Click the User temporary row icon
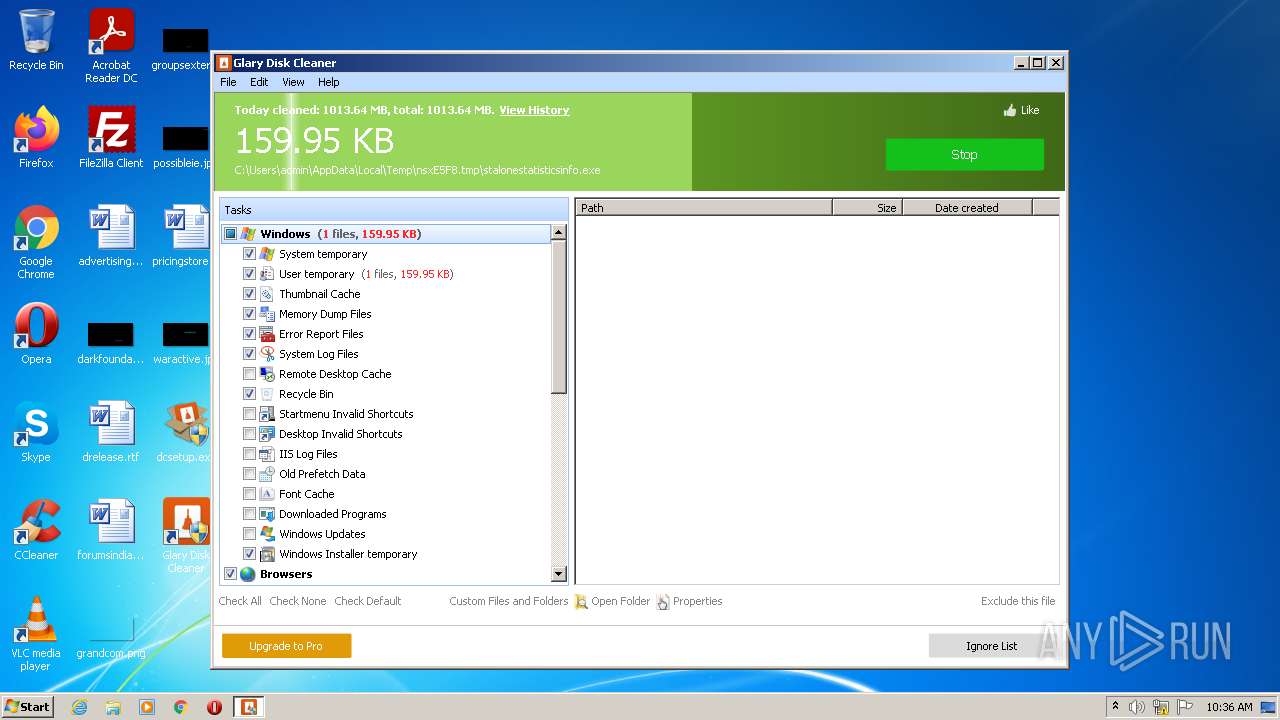 coord(267,274)
